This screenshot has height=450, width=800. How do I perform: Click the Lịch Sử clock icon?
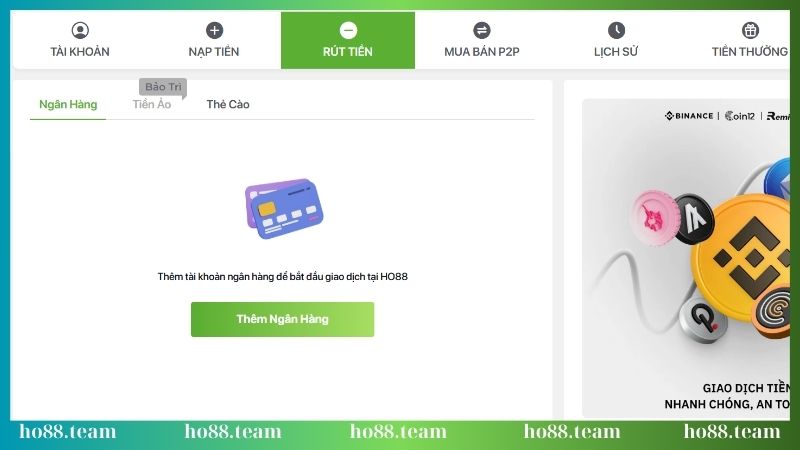(x=616, y=30)
